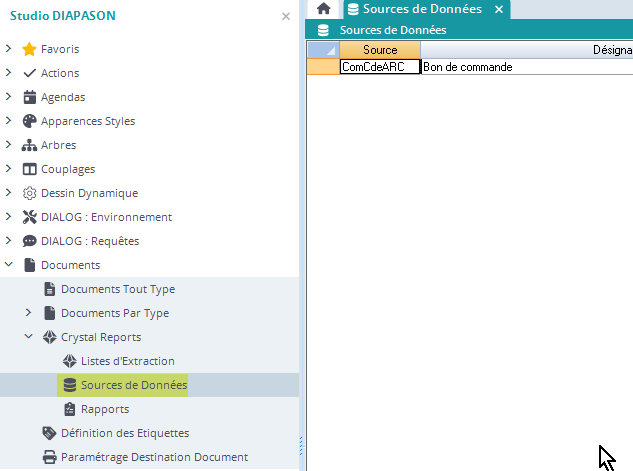Select the ComCdeARC source cell

[379, 67]
